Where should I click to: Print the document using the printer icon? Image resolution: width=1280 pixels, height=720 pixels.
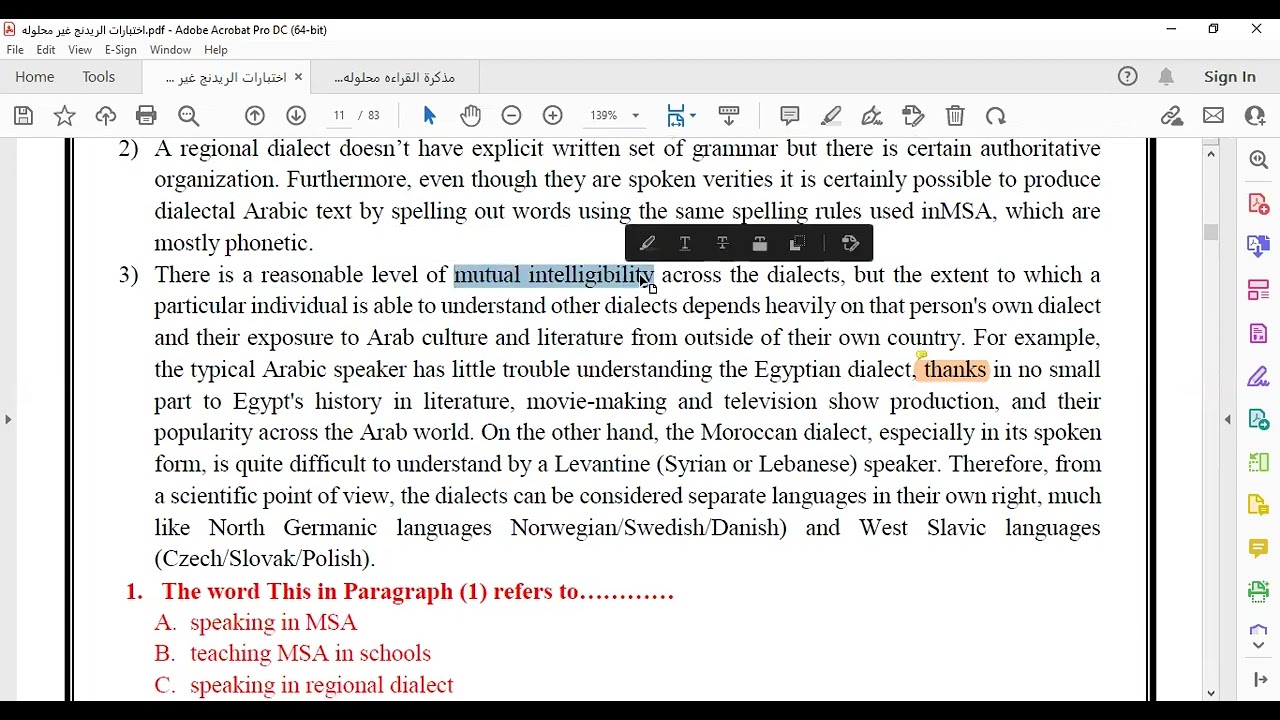[146, 116]
